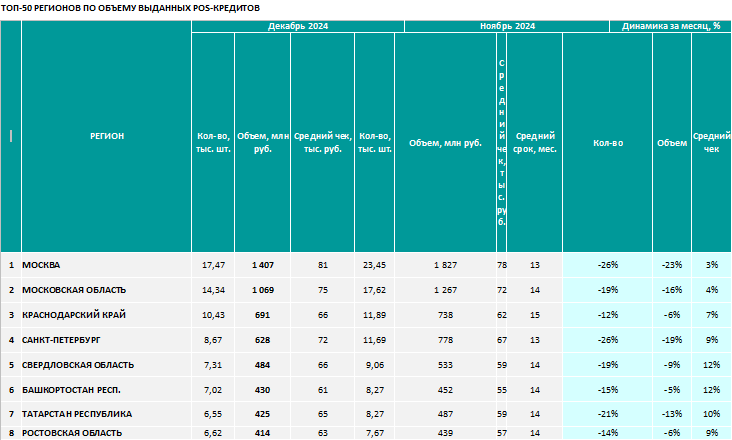Click Moscow average check change 3%
Viewport: 732px width, 440px height.
click(711, 265)
